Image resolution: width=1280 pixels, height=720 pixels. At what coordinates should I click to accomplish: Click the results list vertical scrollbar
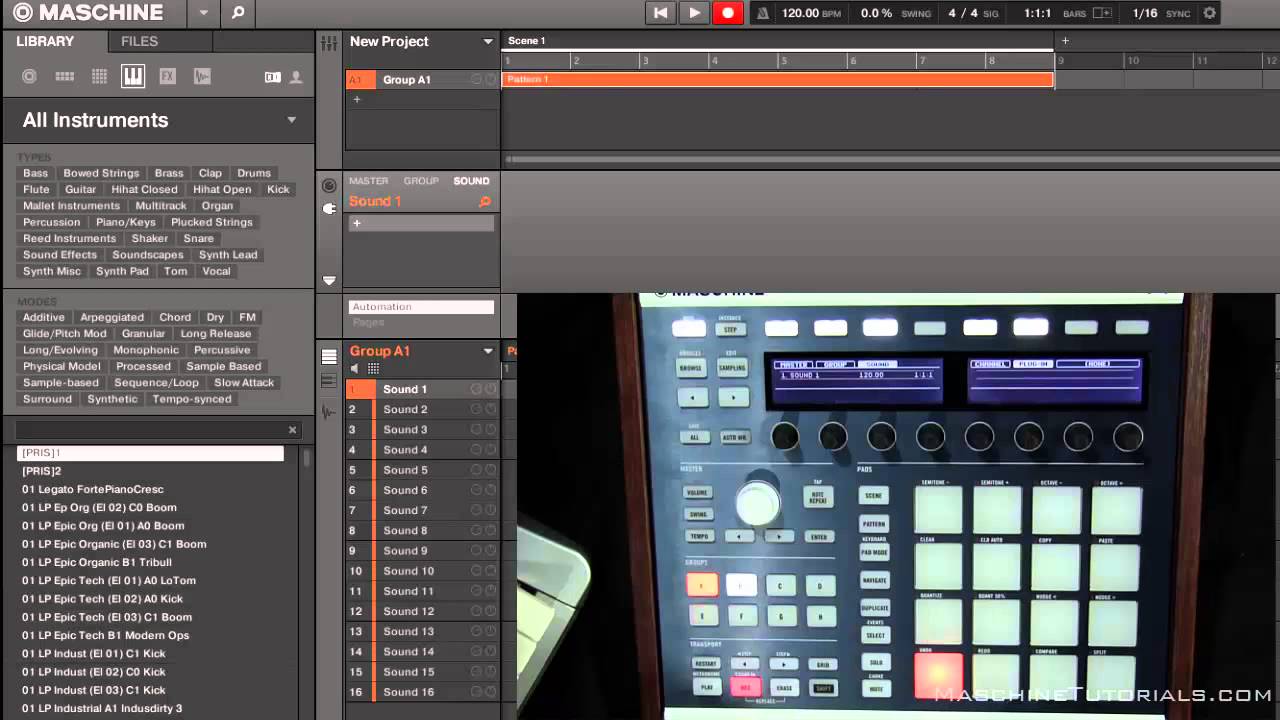click(306, 460)
